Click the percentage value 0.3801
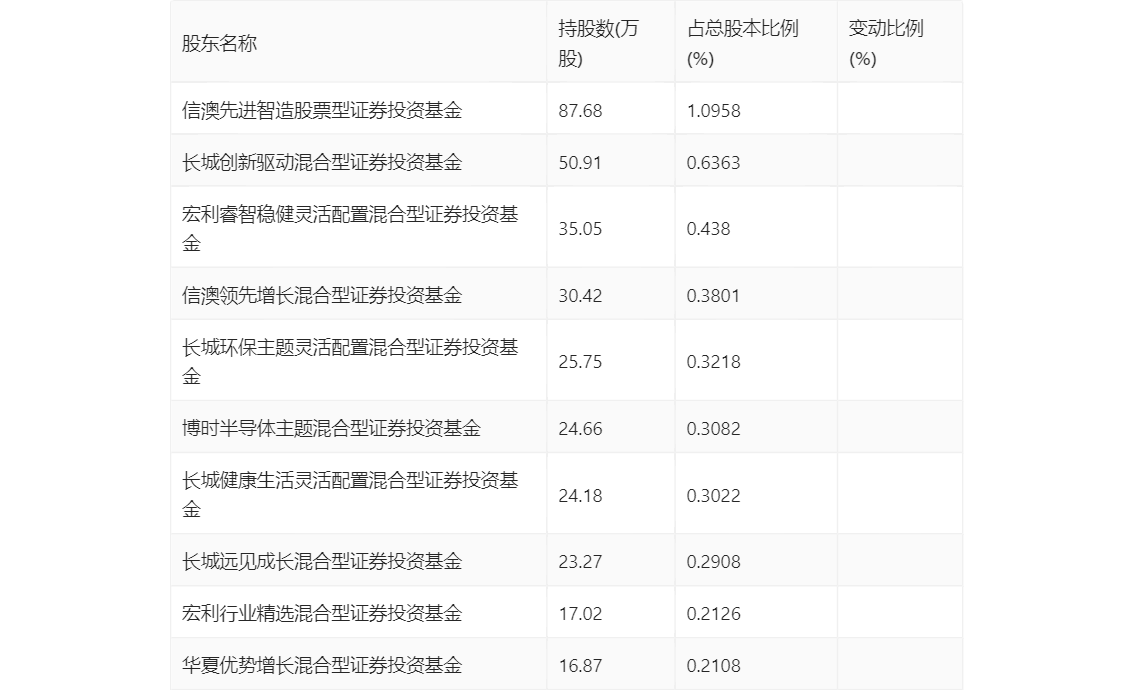The width and height of the screenshot is (1134, 690). tap(713, 296)
